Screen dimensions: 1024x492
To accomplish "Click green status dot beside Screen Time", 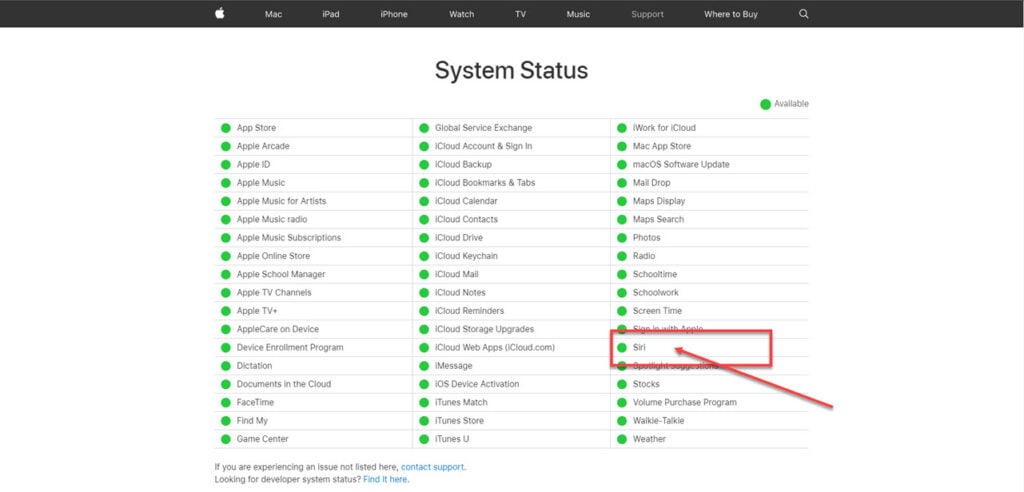I will 622,311.
